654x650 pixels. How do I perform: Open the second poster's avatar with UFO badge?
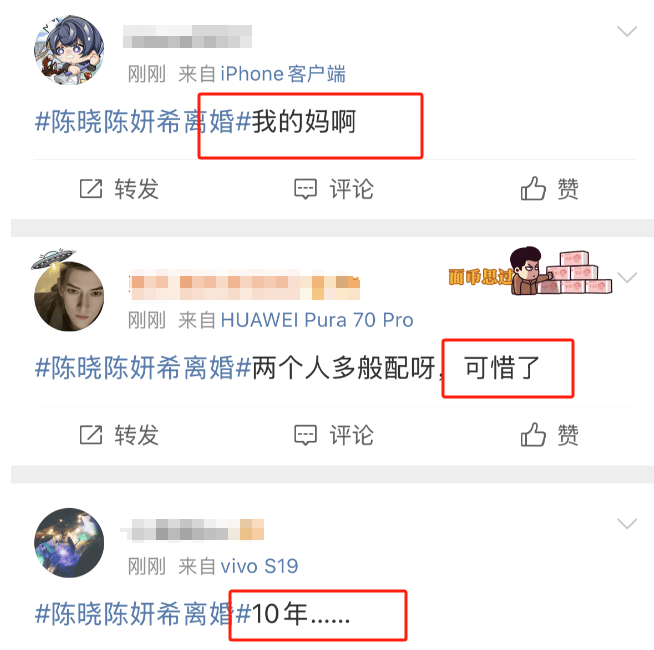[x=69, y=294]
